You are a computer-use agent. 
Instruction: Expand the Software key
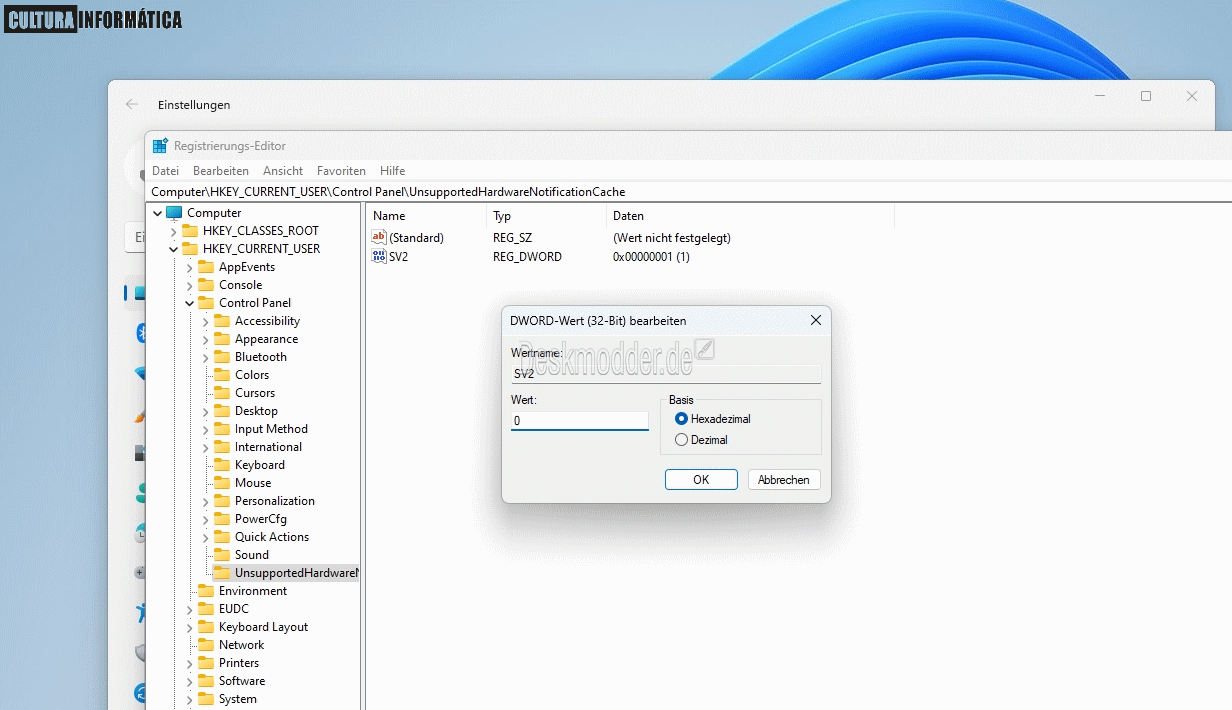pyautogui.click(x=189, y=681)
